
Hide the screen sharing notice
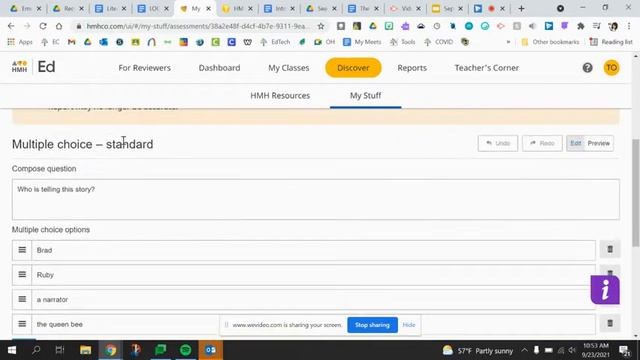coord(409,325)
